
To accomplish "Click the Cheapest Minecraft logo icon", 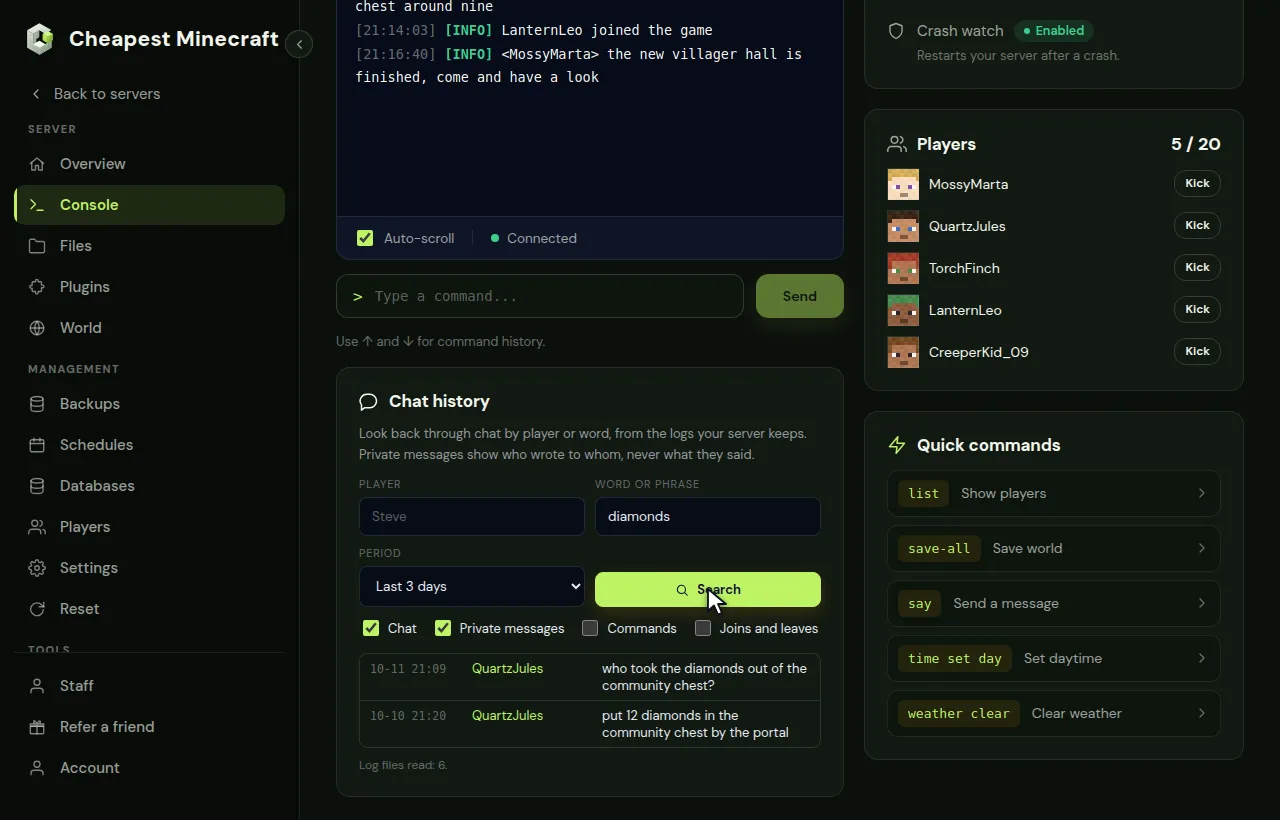I will pos(40,39).
